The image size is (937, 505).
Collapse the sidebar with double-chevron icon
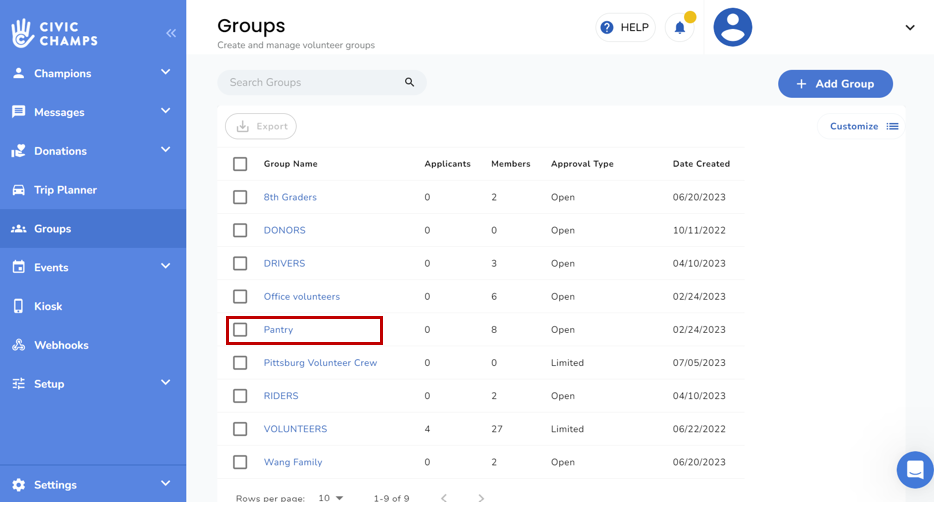(x=171, y=33)
